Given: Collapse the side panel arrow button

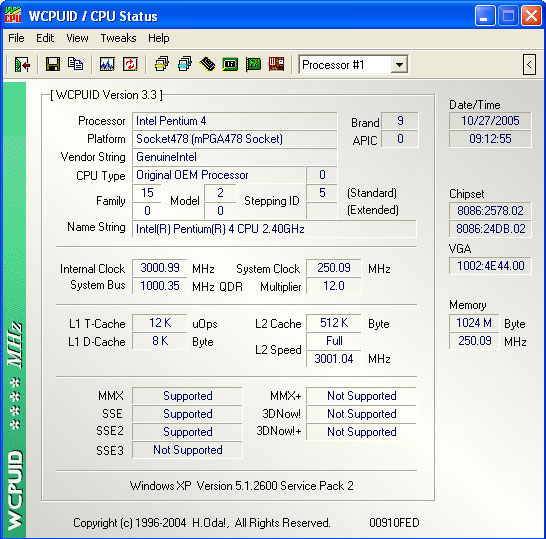Looking at the screenshot, I should pyautogui.click(x=529, y=65).
